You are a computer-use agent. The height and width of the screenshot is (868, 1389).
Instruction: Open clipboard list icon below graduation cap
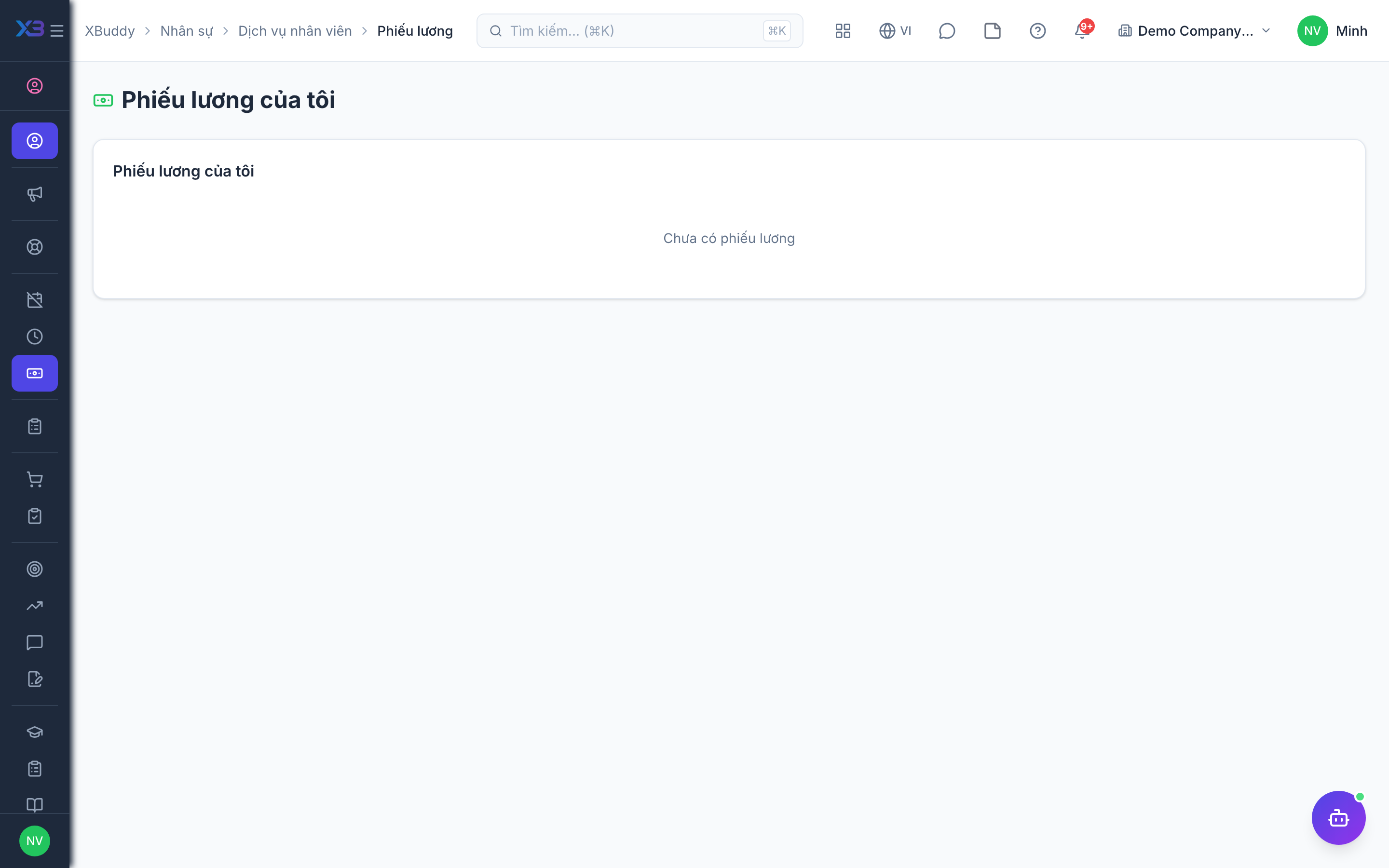(x=34, y=769)
